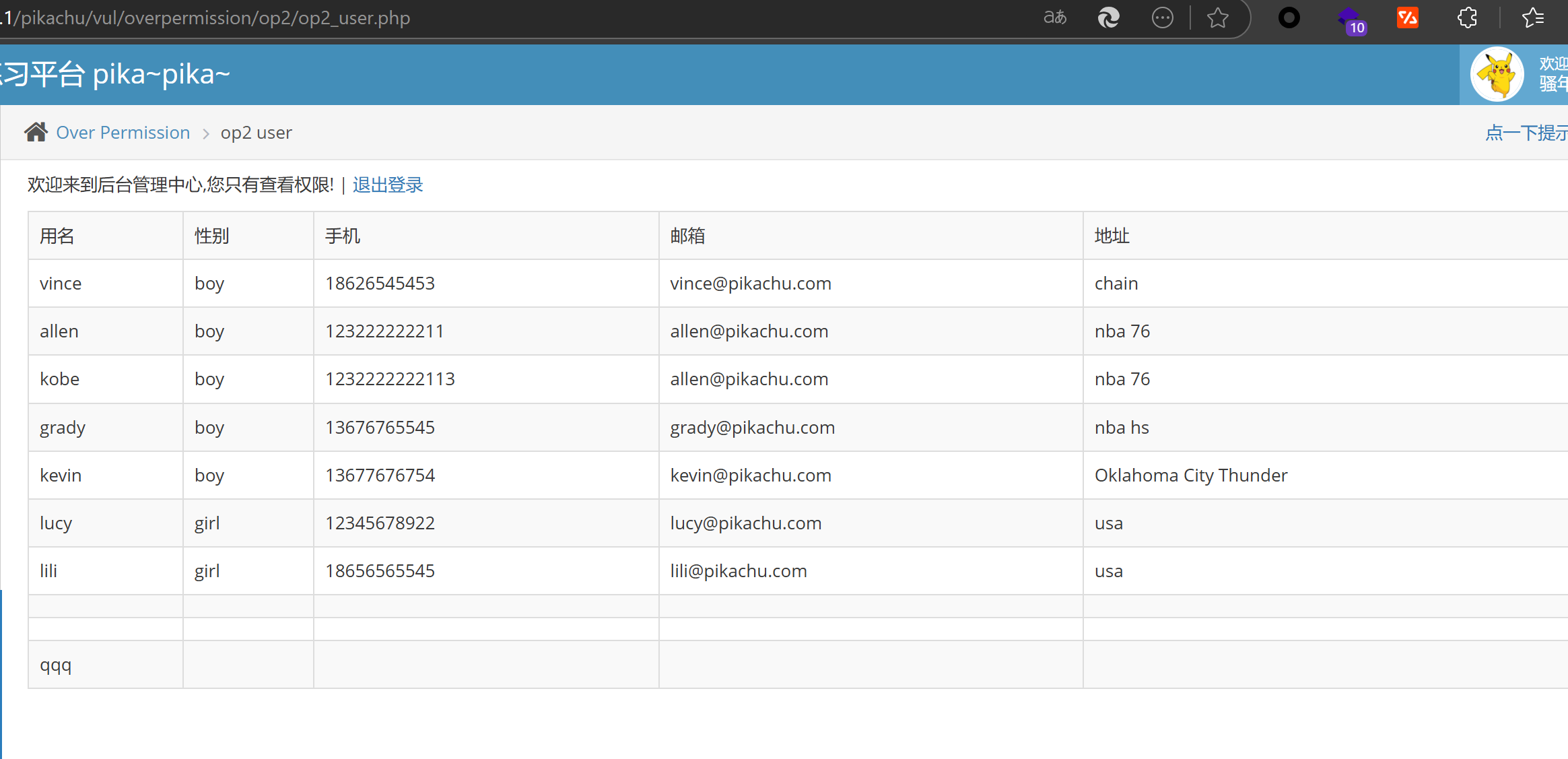Open the circled three-dots icon in address bar
1568x759 pixels.
tap(1162, 18)
